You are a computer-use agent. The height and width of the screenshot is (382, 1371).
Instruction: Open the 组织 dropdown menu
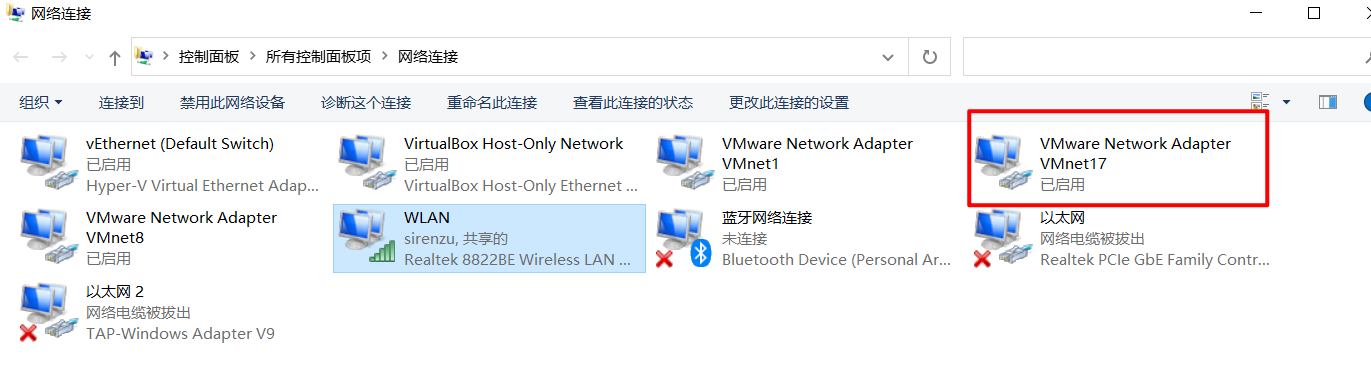(41, 102)
